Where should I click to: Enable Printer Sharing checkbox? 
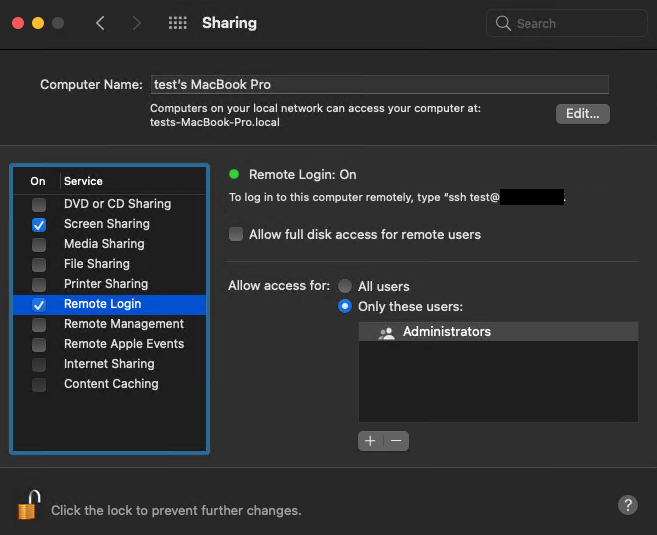click(39, 285)
